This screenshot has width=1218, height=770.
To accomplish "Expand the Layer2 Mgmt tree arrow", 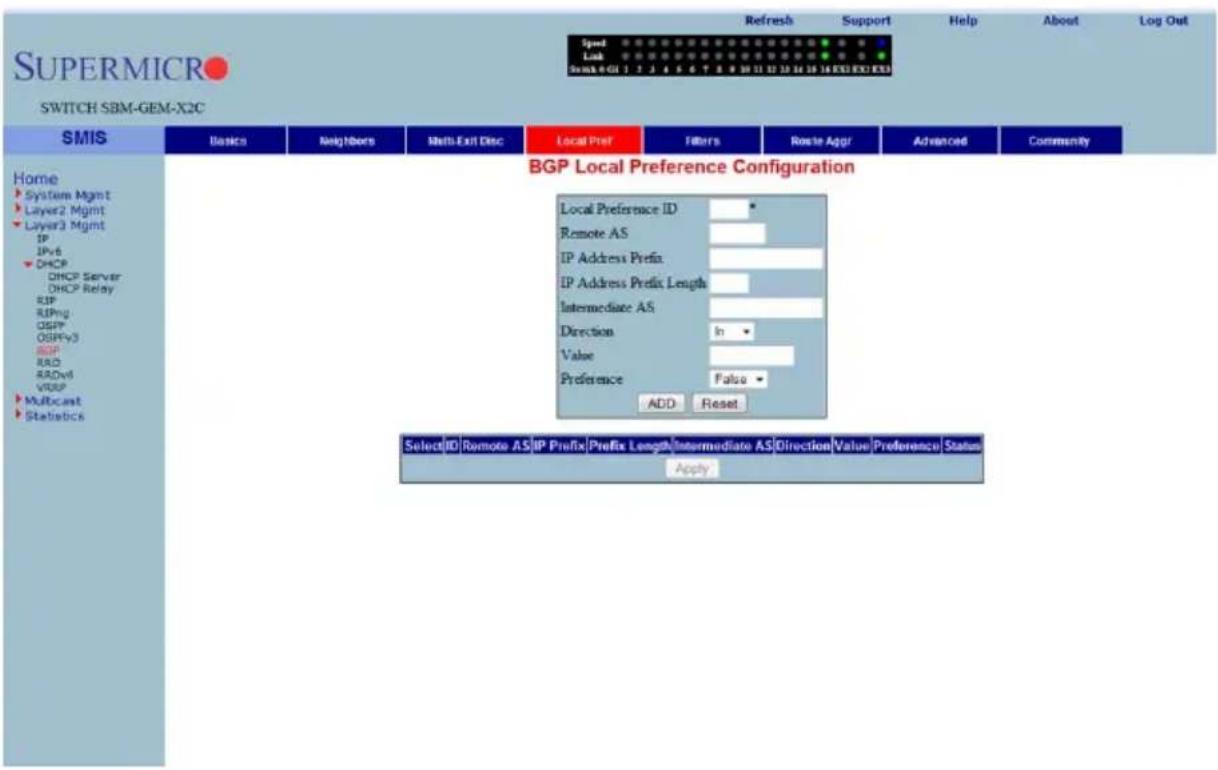I will click(17, 210).
